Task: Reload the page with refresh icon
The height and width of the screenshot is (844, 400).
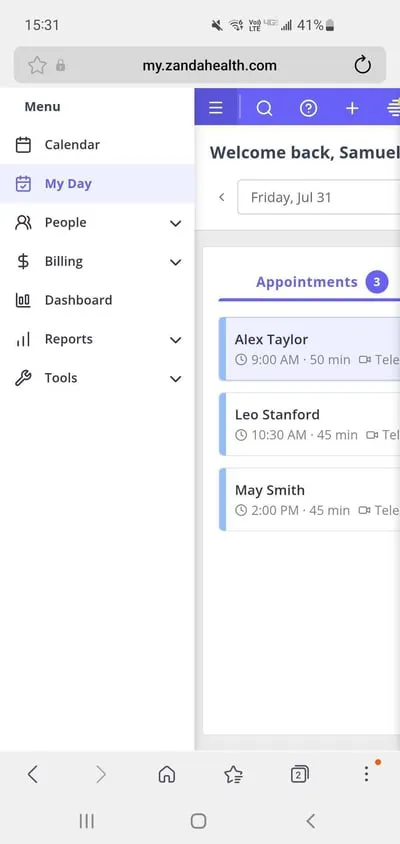Action: 363,66
